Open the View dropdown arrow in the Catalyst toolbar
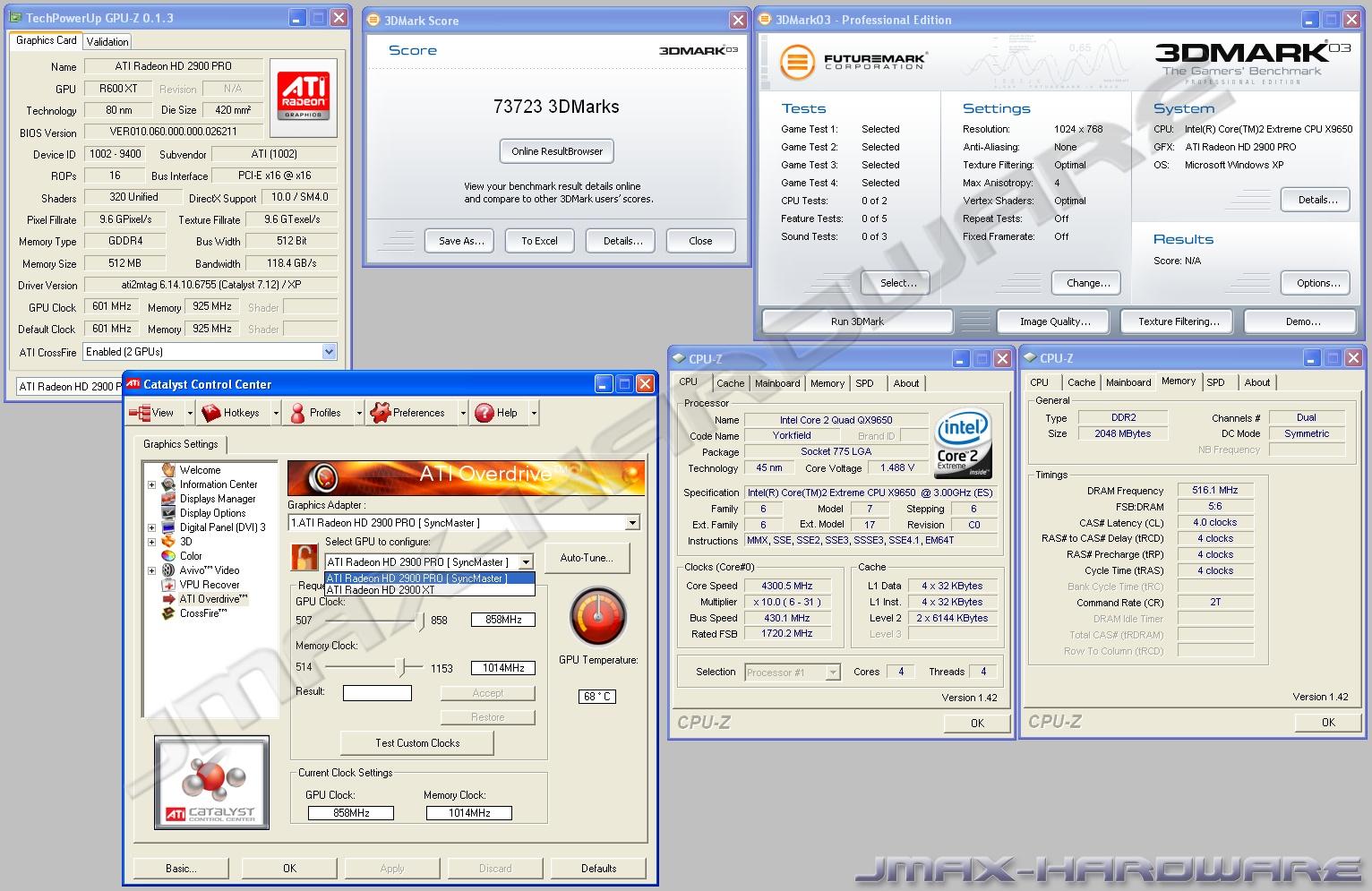 pyautogui.click(x=190, y=413)
